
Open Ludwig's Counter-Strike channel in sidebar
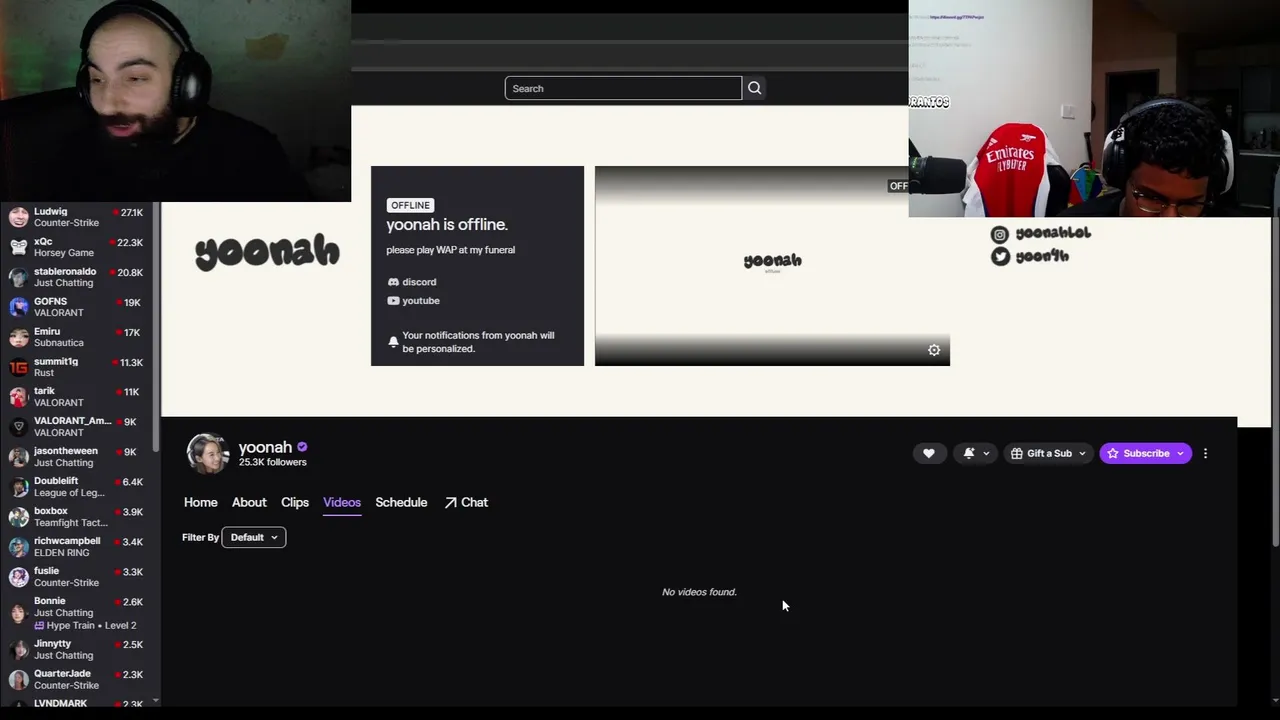pos(78,217)
